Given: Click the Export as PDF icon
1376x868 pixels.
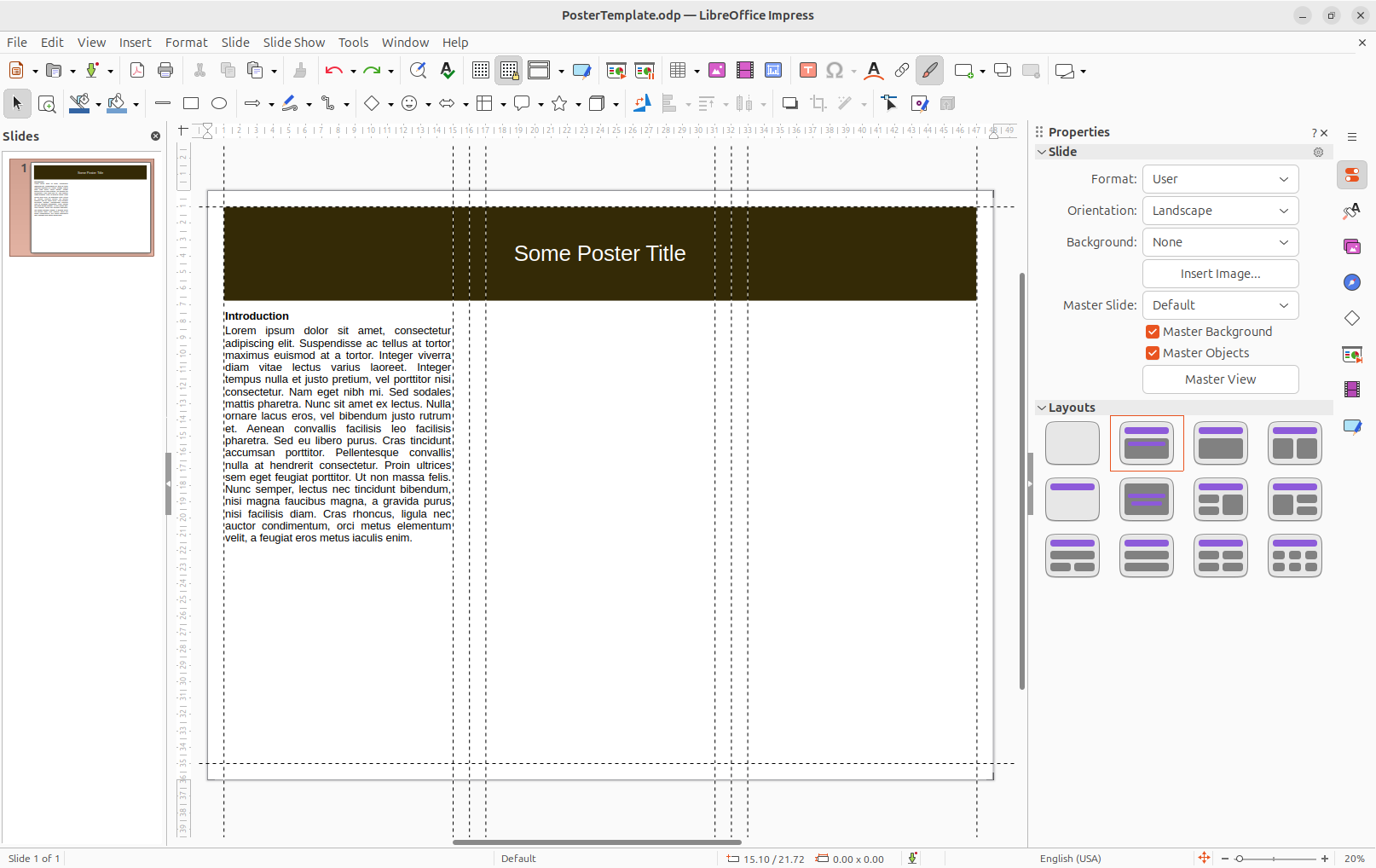Looking at the screenshot, I should pos(136,71).
